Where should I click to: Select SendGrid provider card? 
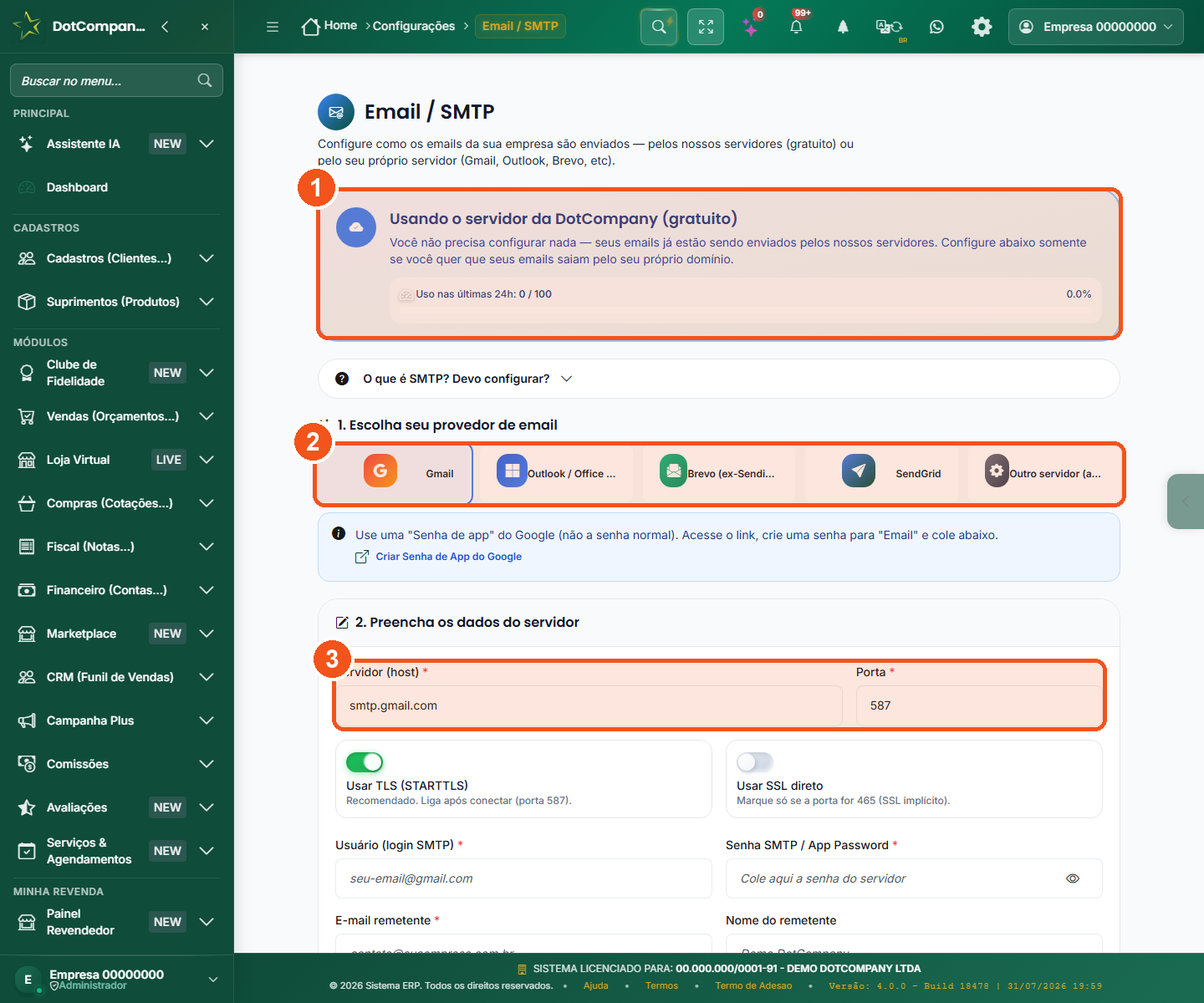coord(881,473)
